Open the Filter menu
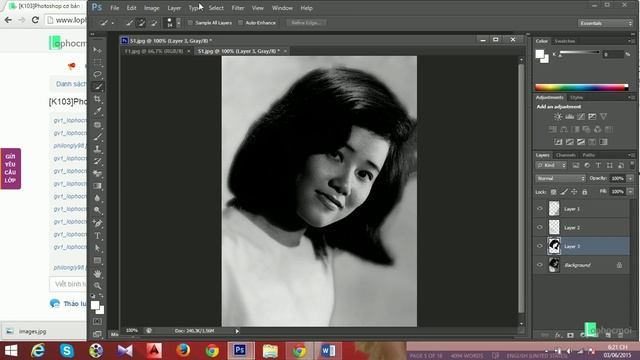 coord(238,8)
